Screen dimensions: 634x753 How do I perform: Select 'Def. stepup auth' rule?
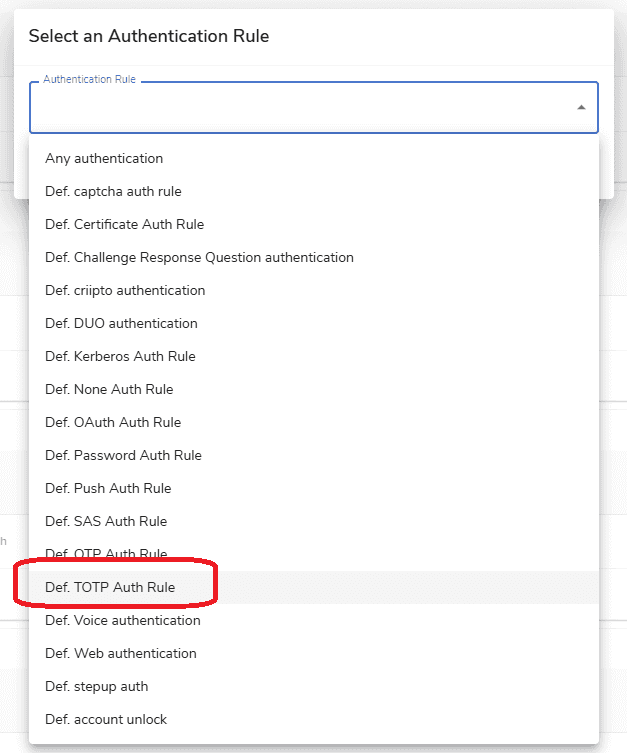coord(96,686)
